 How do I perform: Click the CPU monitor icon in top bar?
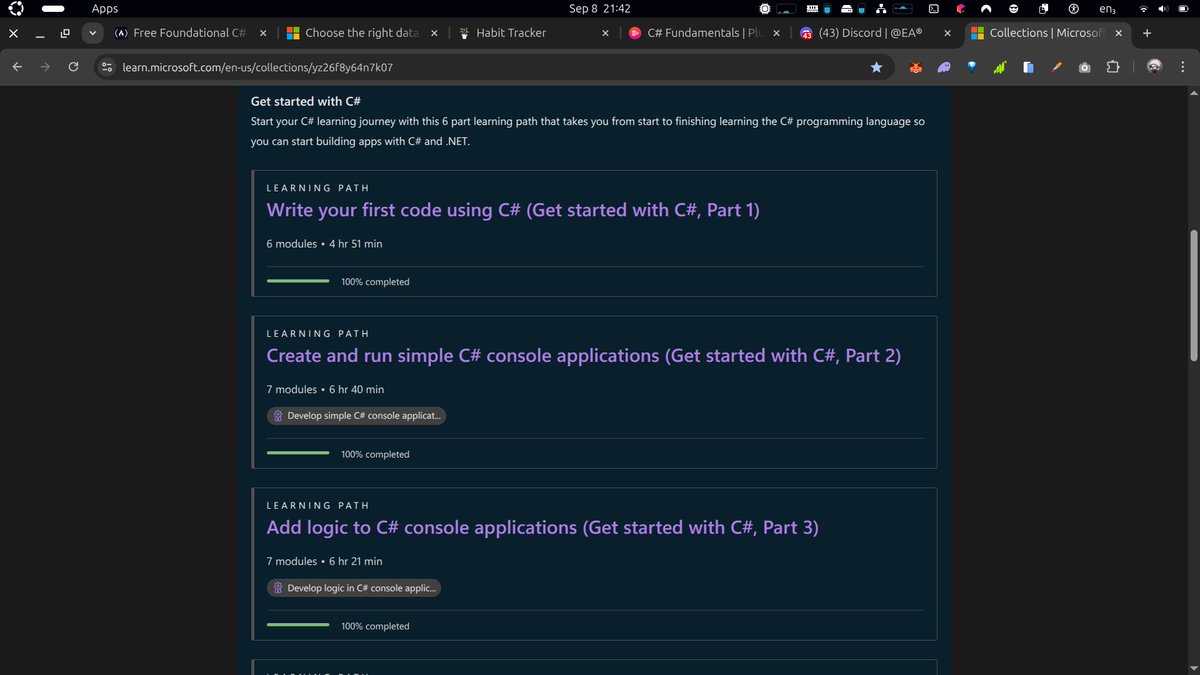(765, 9)
